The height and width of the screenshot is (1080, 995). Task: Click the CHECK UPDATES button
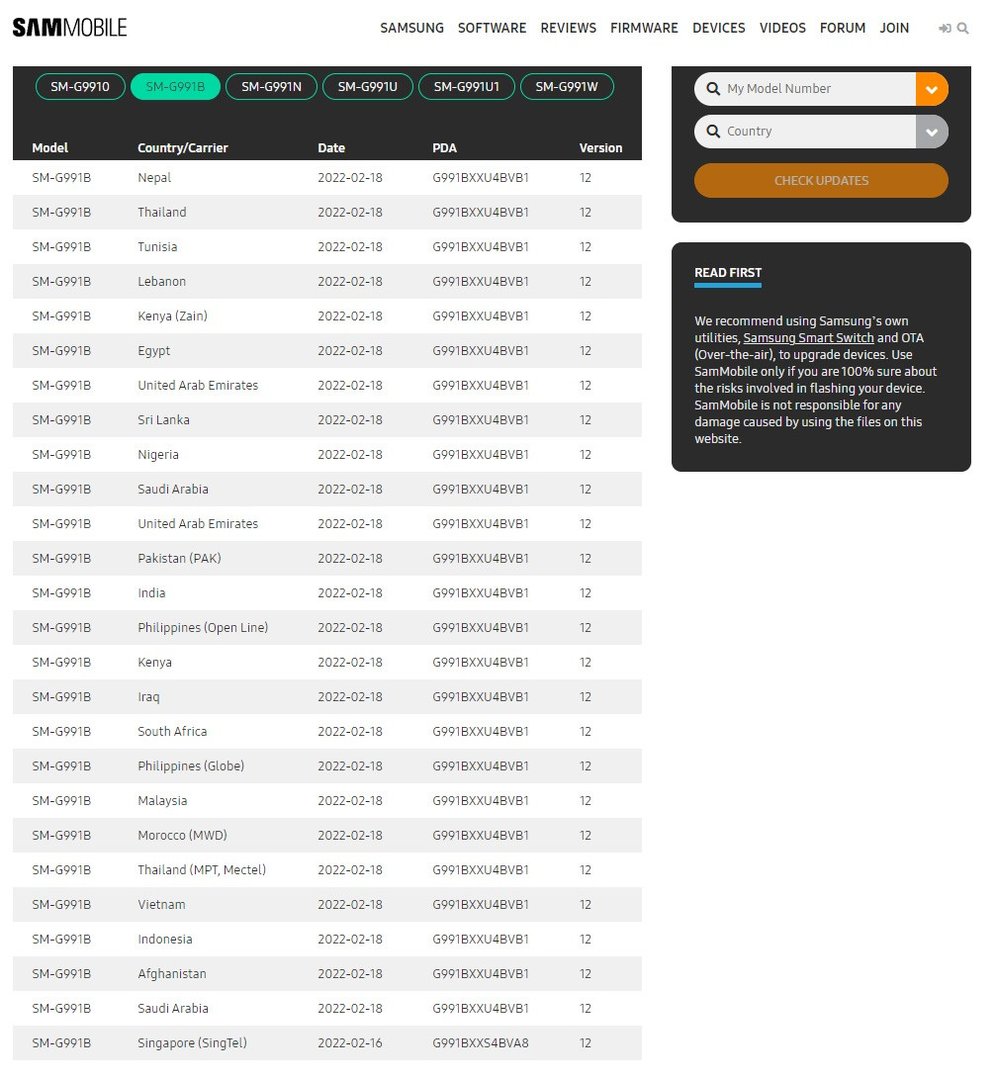(x=821, y=180)
